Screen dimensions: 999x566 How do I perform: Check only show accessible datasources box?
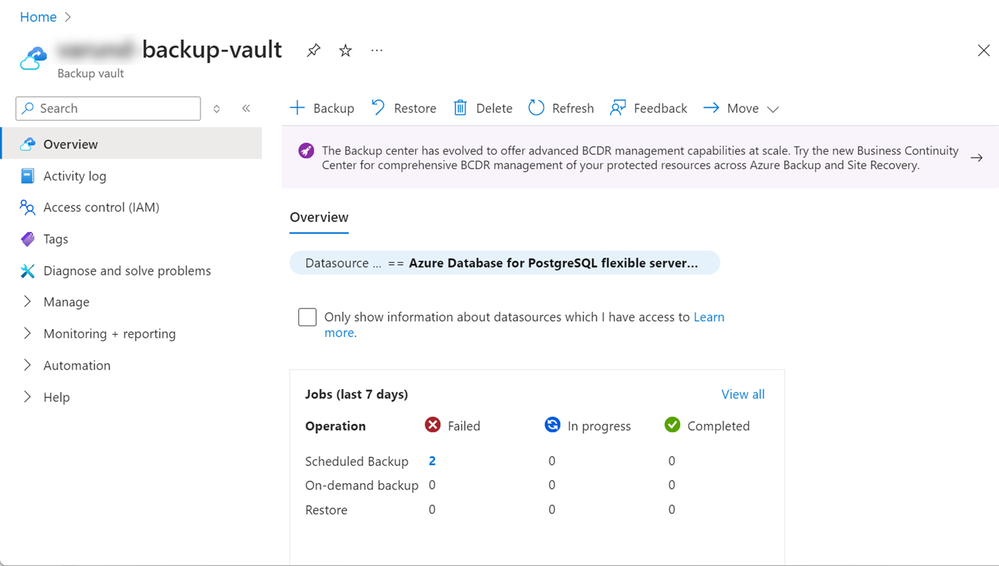307,317
